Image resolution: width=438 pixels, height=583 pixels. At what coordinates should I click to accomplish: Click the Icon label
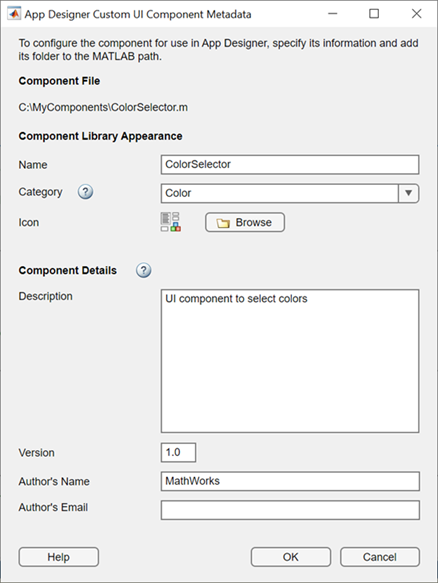pos(29,222)
